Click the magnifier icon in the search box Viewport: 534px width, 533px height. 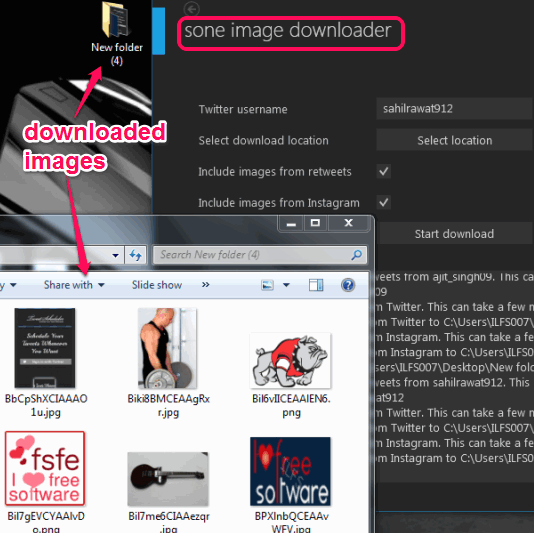(356, 255)
